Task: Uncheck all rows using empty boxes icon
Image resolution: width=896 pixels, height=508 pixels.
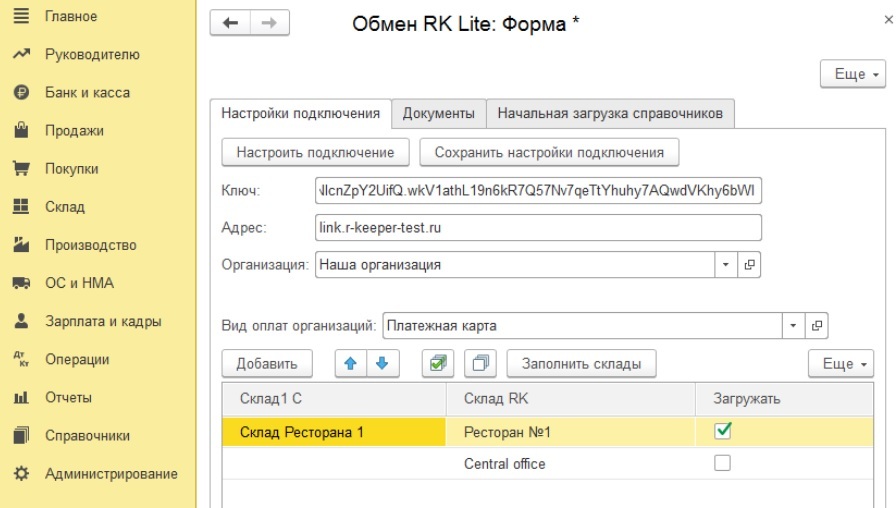Action: click(481, 363)
